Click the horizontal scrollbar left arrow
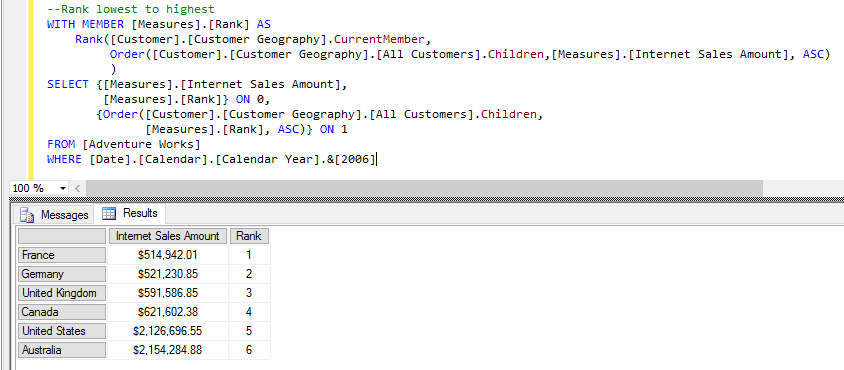The image size is (844, 370). (x=78, y=189)
